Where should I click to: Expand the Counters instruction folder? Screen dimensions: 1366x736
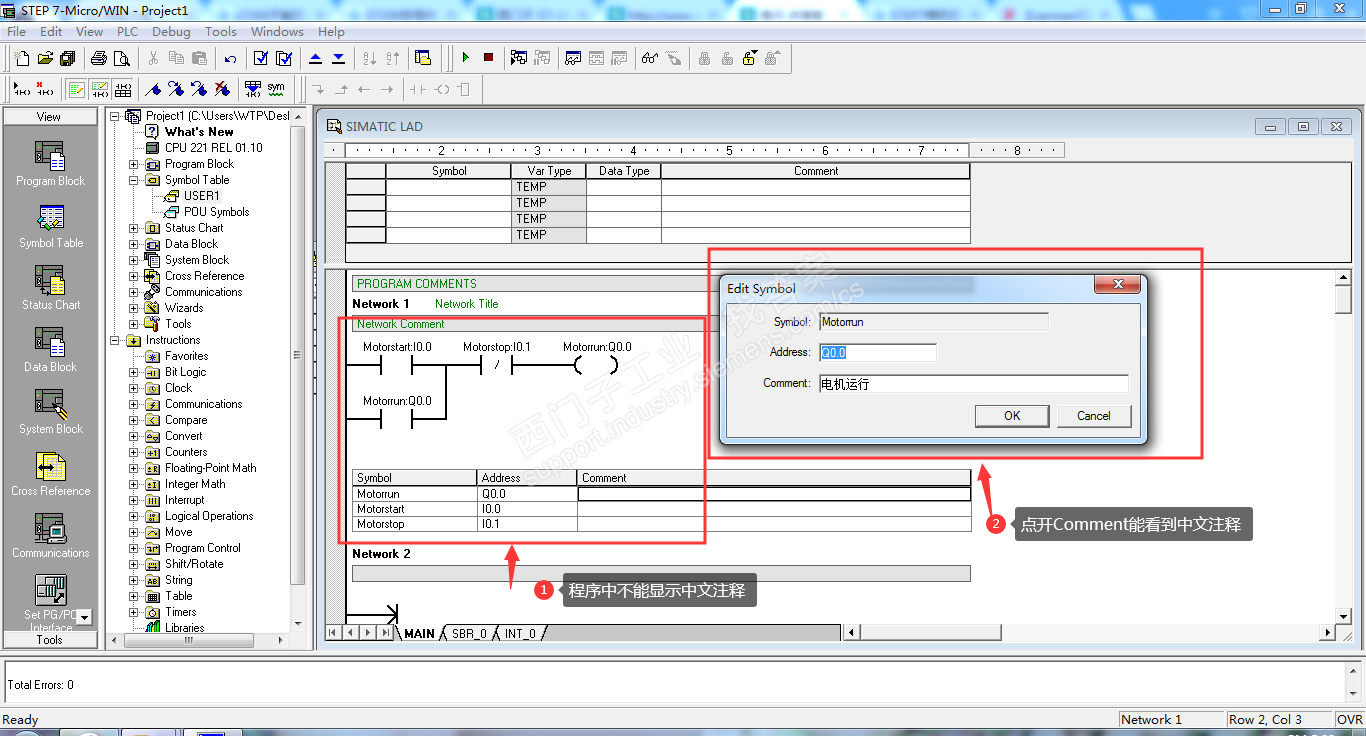pos(133,452)
